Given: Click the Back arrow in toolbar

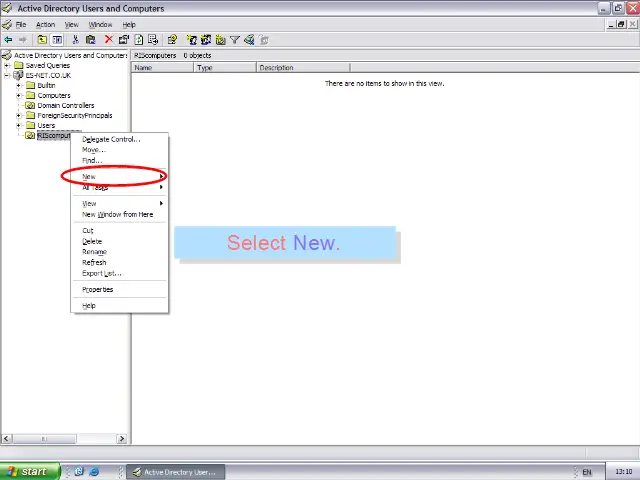Looking at the screenshot, I should click(8, 40).
